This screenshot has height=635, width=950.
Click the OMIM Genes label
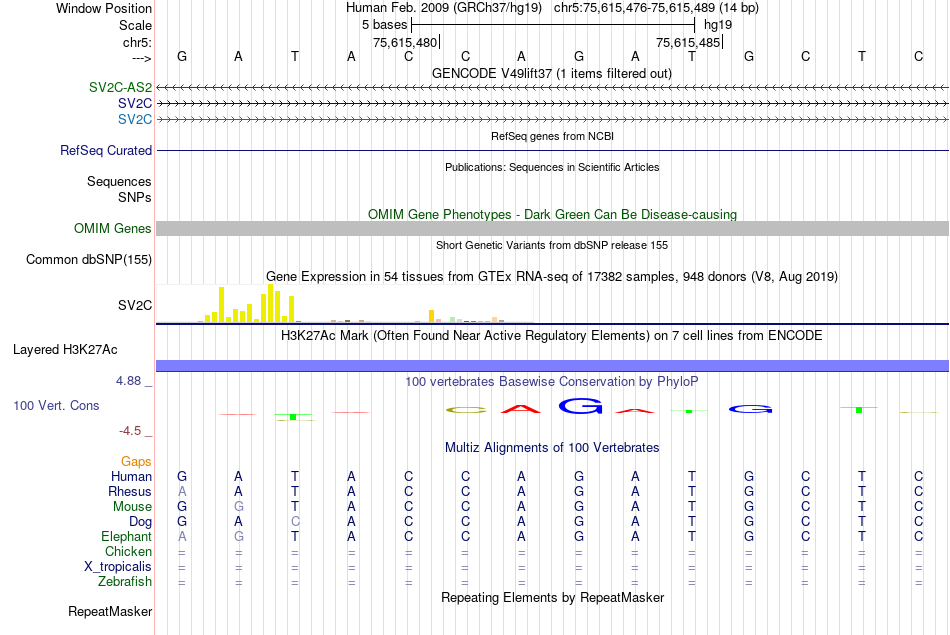[113, 228]
